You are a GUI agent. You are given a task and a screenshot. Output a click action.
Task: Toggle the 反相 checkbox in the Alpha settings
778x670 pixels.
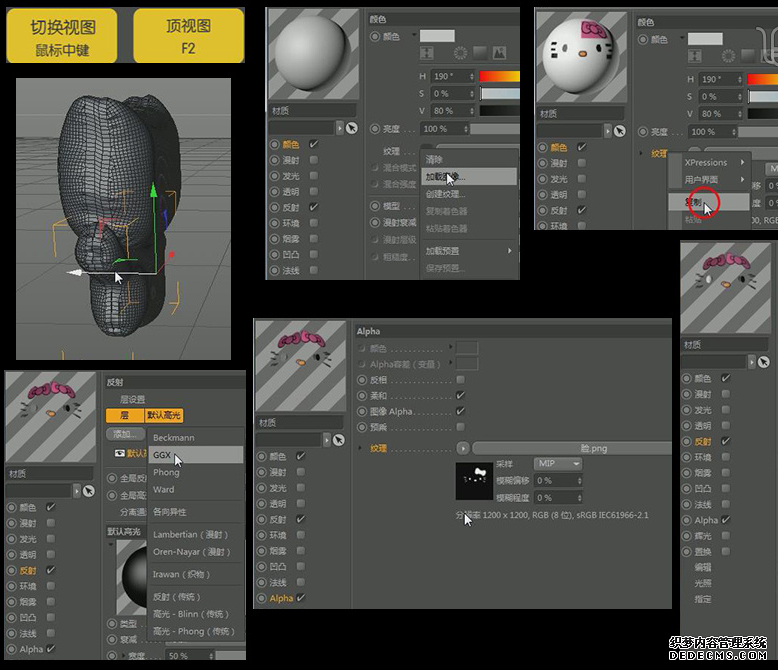[x=460, y=380]
